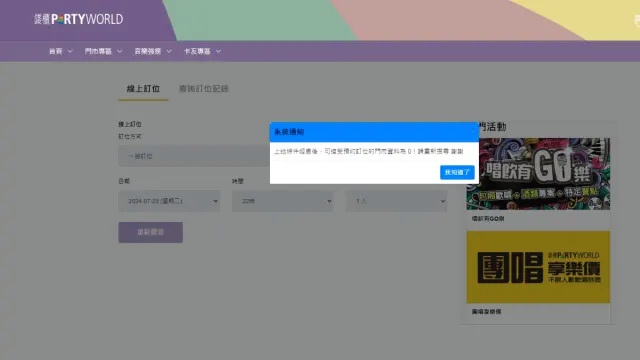The width and height of the screenshot is (640, 360).
Task: Click the blue 系統通知 dialog header
Action: pyautogui.click(x=374, y=132)
